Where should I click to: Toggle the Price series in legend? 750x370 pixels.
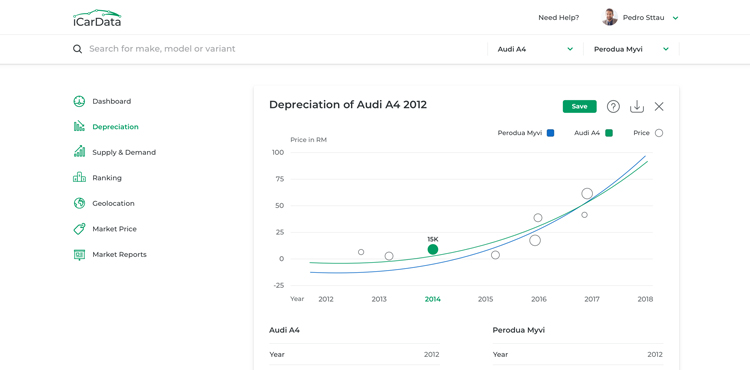pyautogui.click(x=659, y=133)
